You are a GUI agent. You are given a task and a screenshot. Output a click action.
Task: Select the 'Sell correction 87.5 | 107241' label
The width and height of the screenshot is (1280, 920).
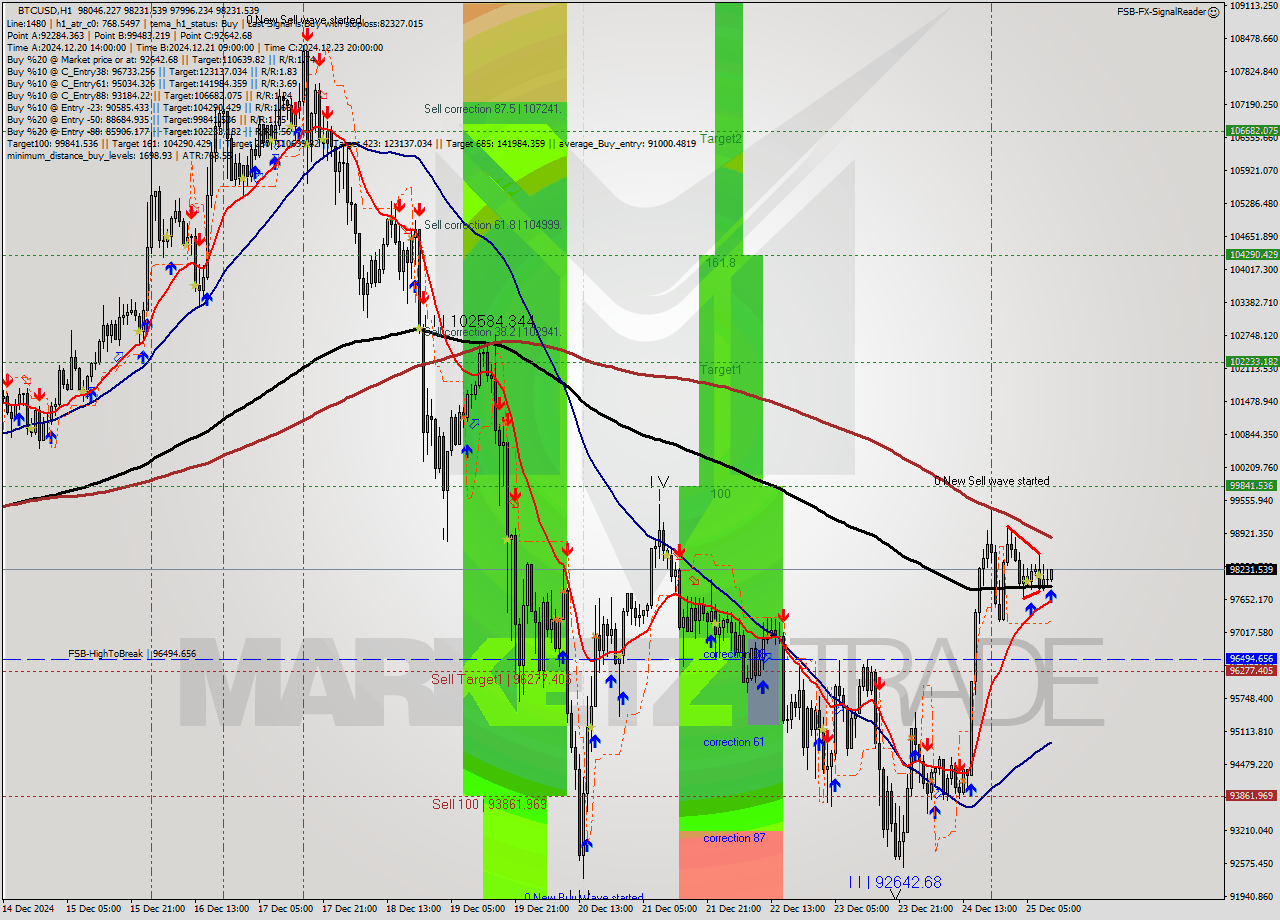point(491,109)
